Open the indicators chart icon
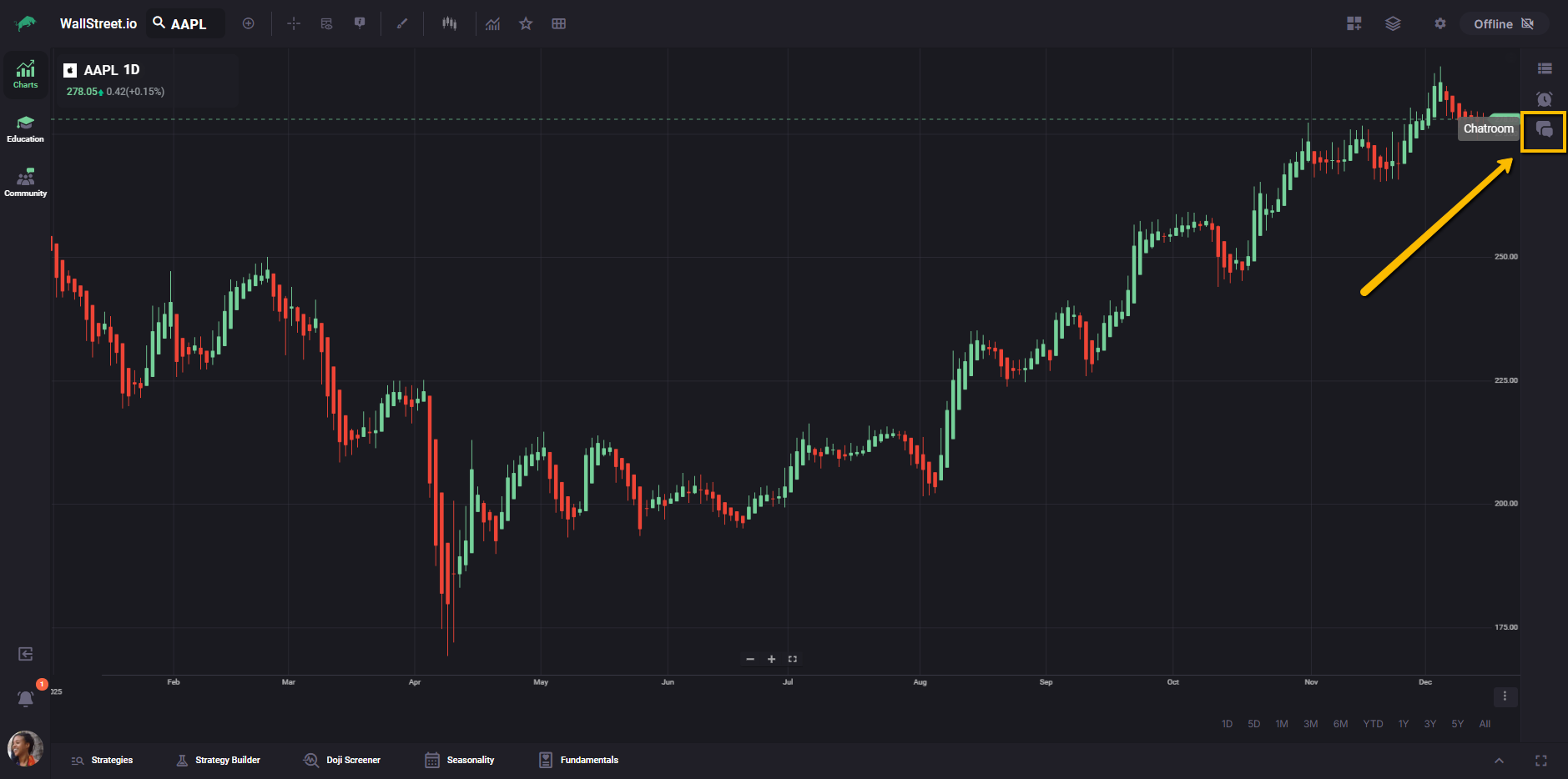 (x=493, y=23)
